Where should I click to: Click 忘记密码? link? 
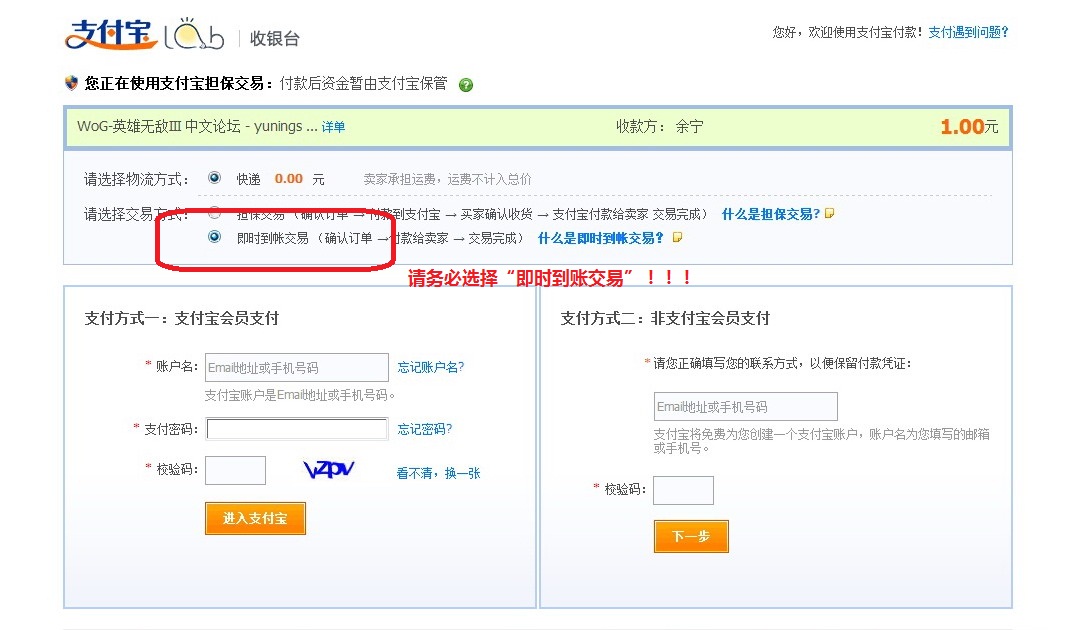pyautogui.click(x=425, y=430)
